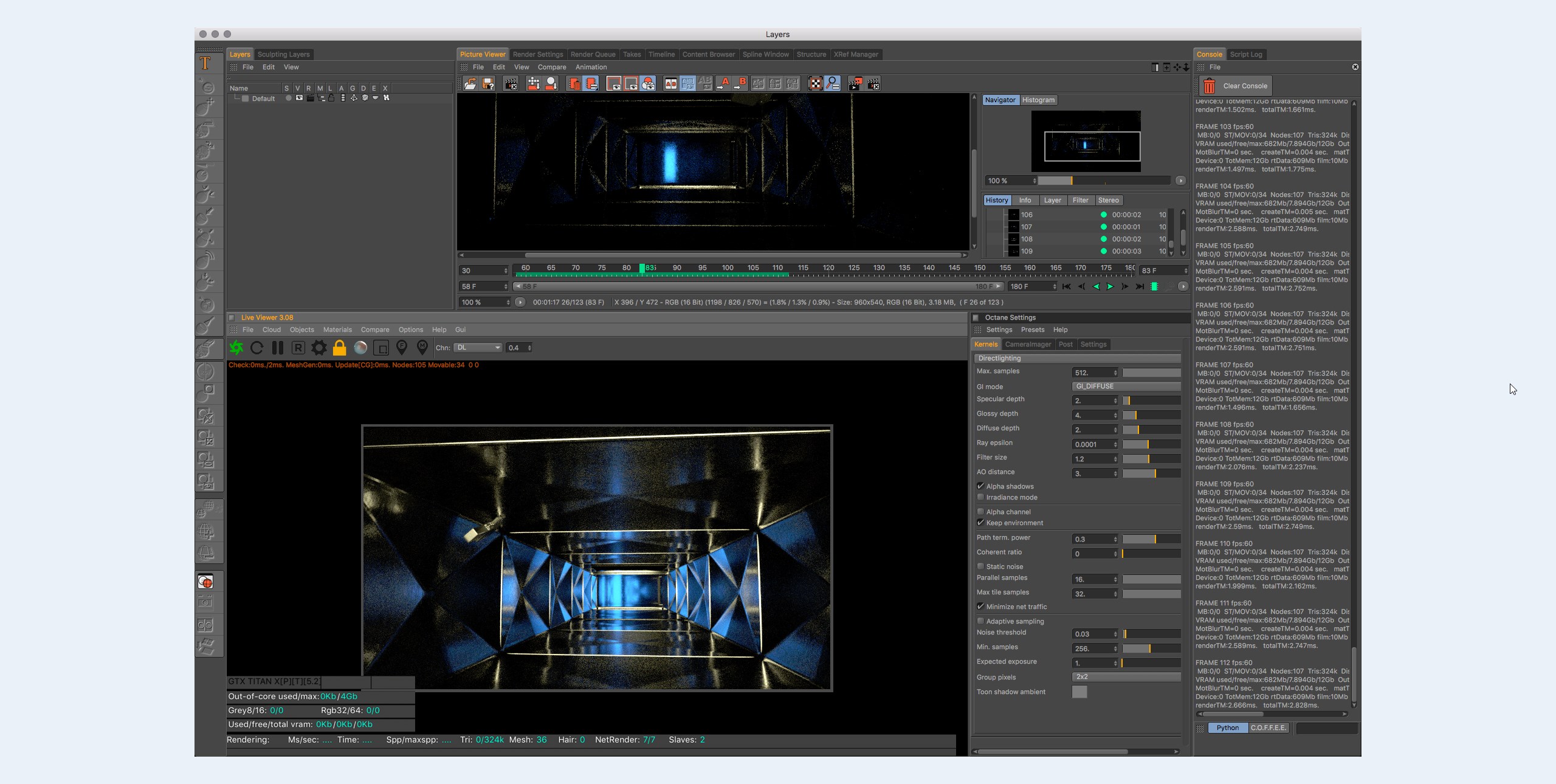1556x784 pixels.
Task: Click the Clear Console button
Action: 1235,86
